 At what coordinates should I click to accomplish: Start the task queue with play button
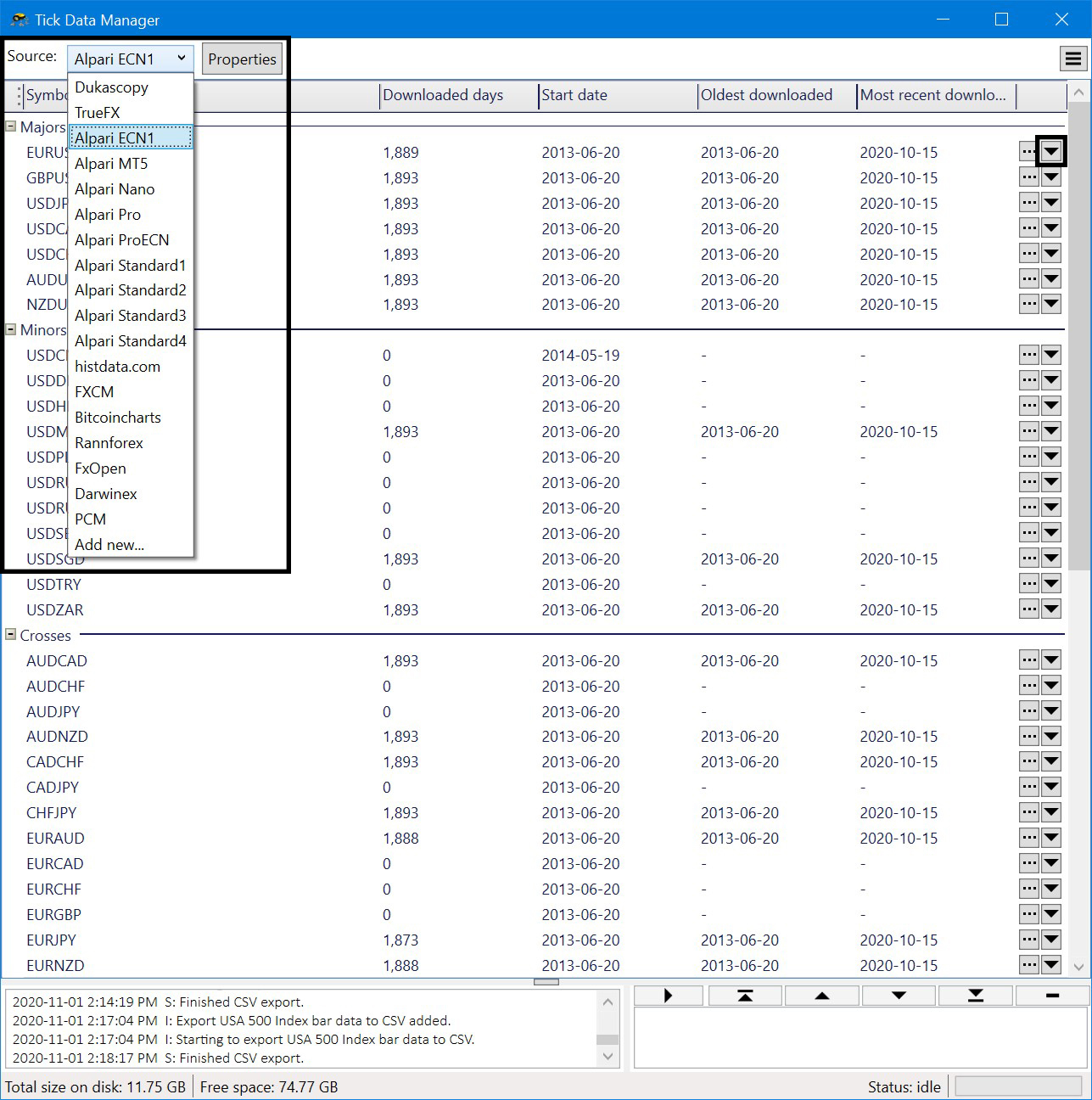coord(669,996)
